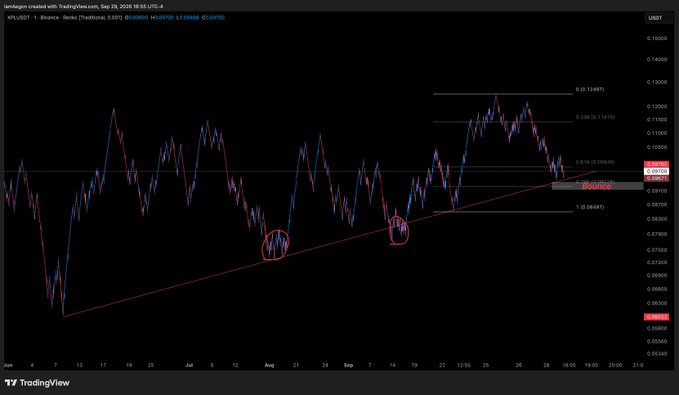Image resolution: width=679 pixels, height=395 pixels.
Task: Click the 0.06900 price axis label
Action: click(657, 275)
